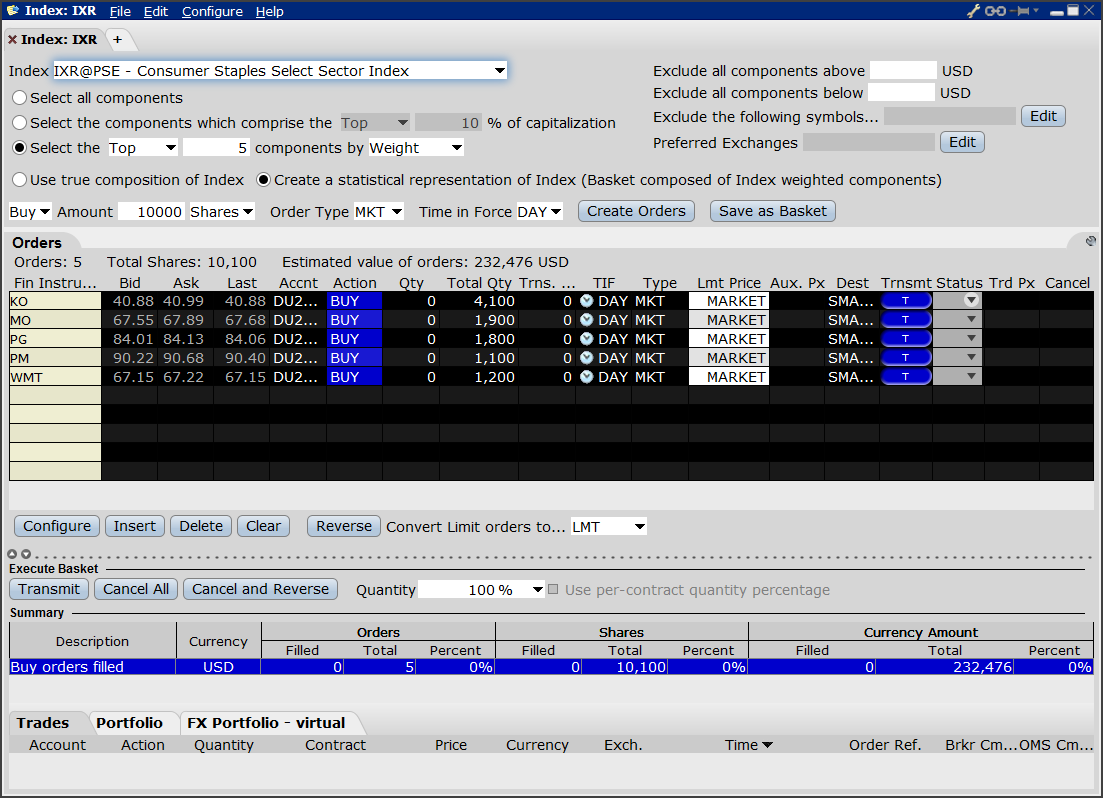Open KO row status dropdown arrow
The height and width of the screenshot is (798, 1103).
(x=971, y=300)
